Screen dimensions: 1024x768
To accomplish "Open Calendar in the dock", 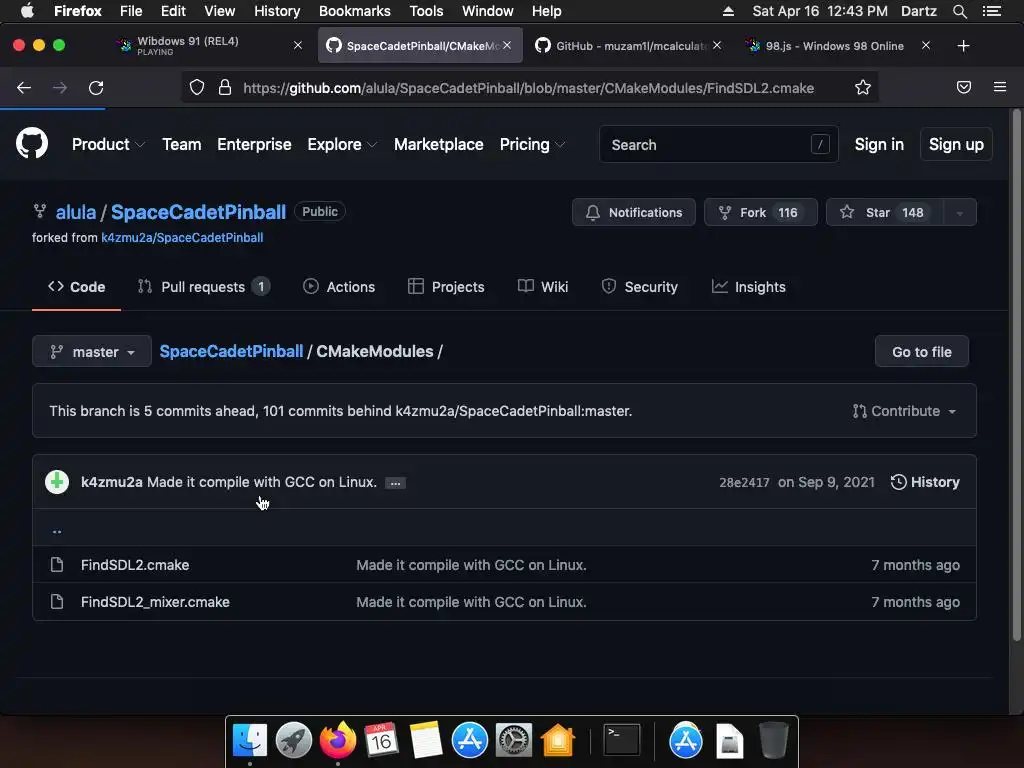I will click(x=381, y=741).
